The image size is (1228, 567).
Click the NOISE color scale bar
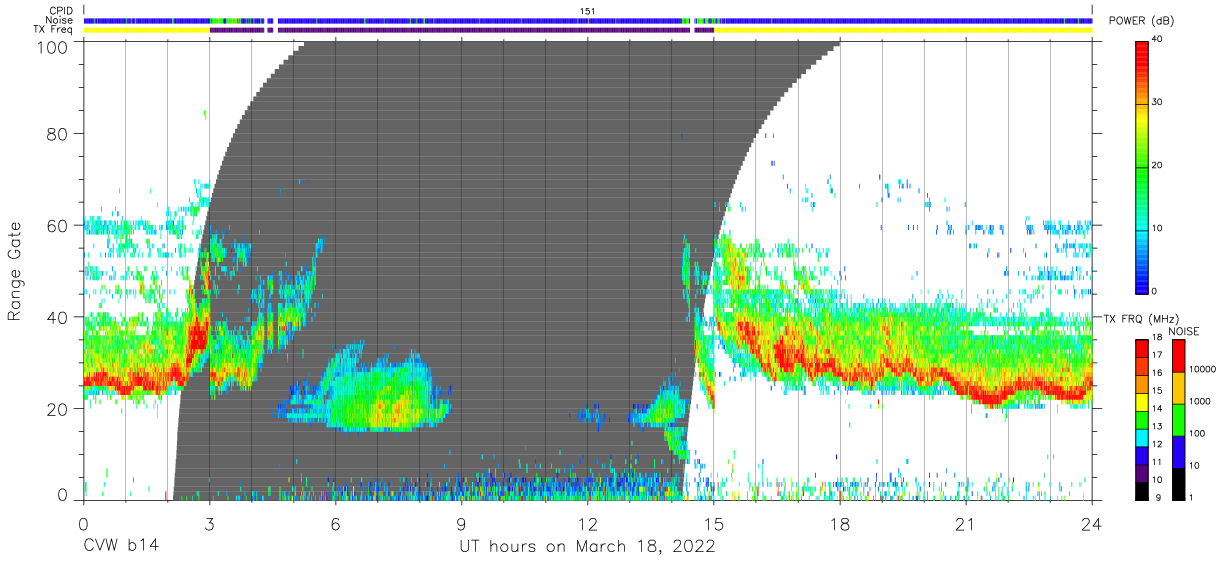1178,420
